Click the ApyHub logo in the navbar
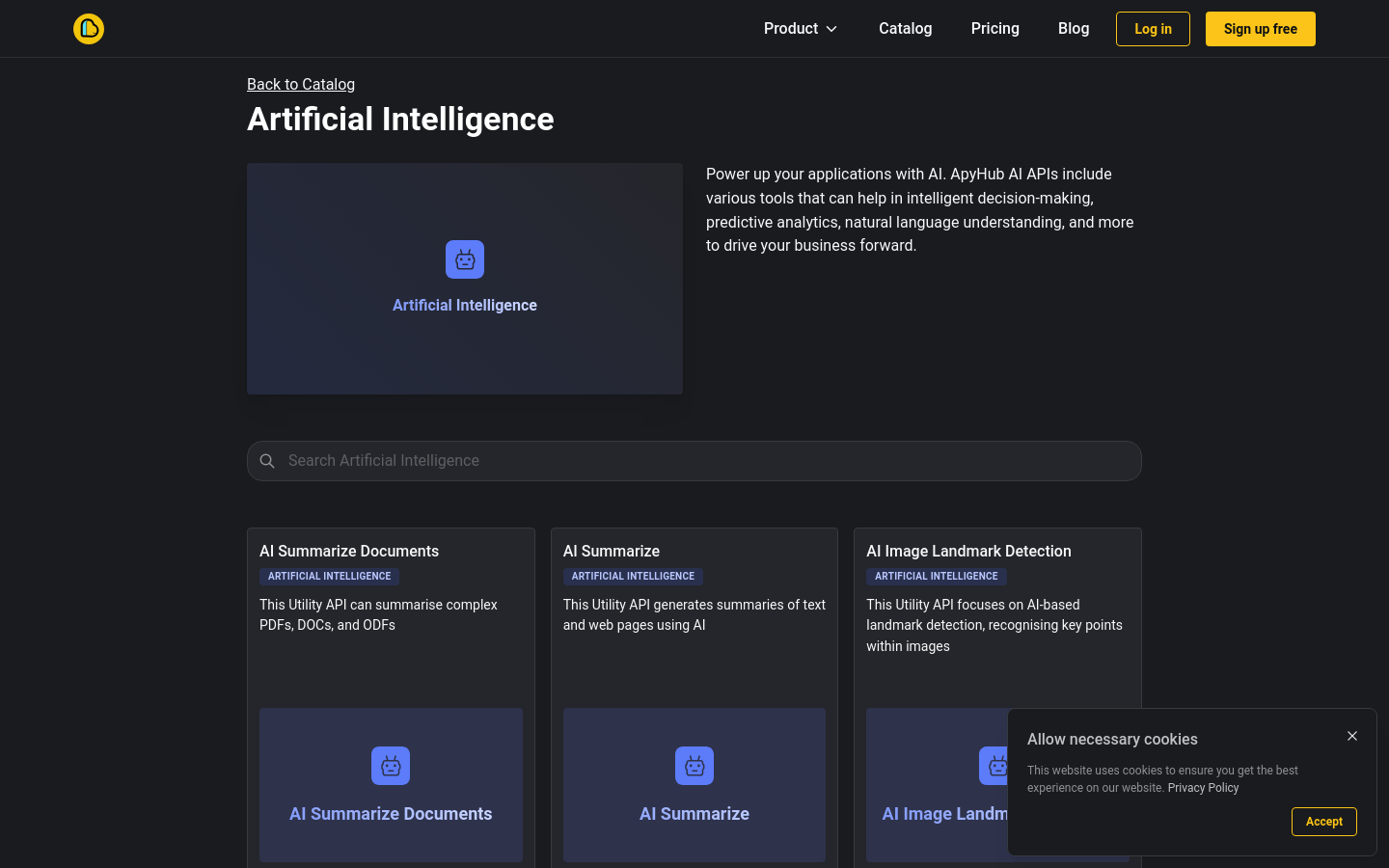The image size is (1389, 868). (88, 28)
